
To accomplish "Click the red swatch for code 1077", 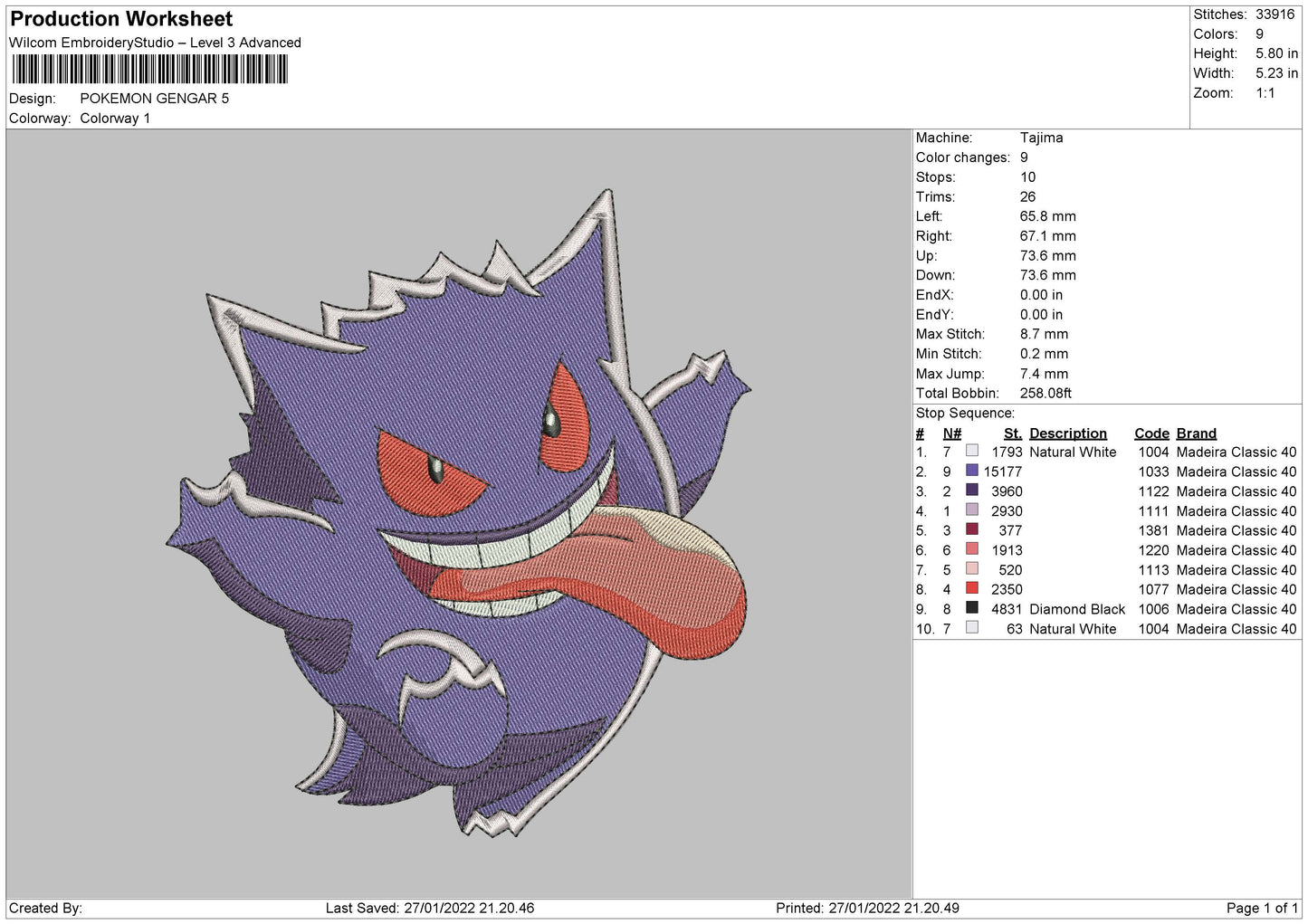I will 972,588.
